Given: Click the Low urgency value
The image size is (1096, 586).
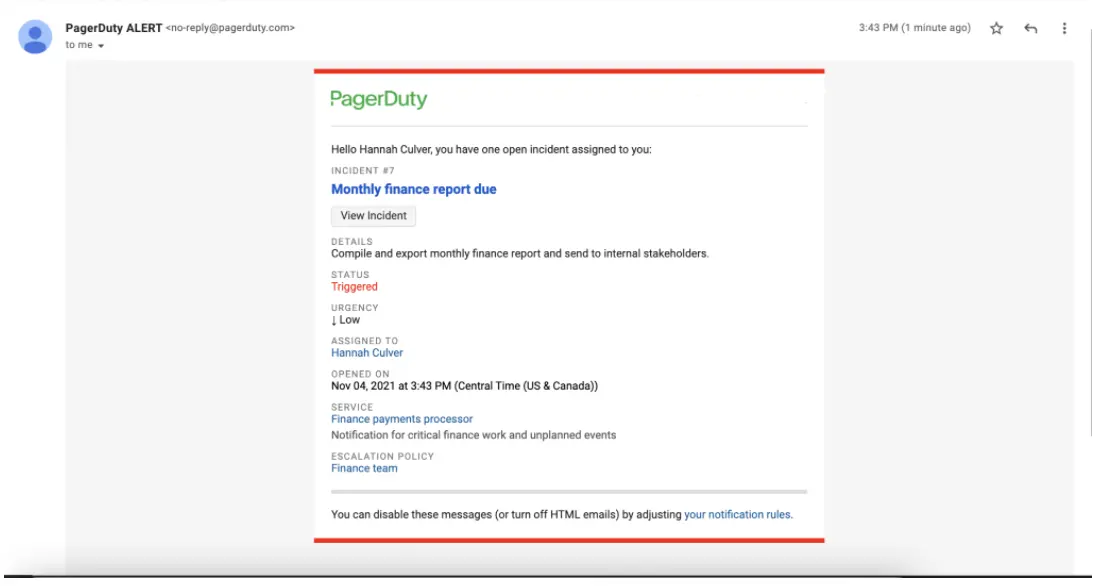Looking at the screenshot, I should (345, 320).
